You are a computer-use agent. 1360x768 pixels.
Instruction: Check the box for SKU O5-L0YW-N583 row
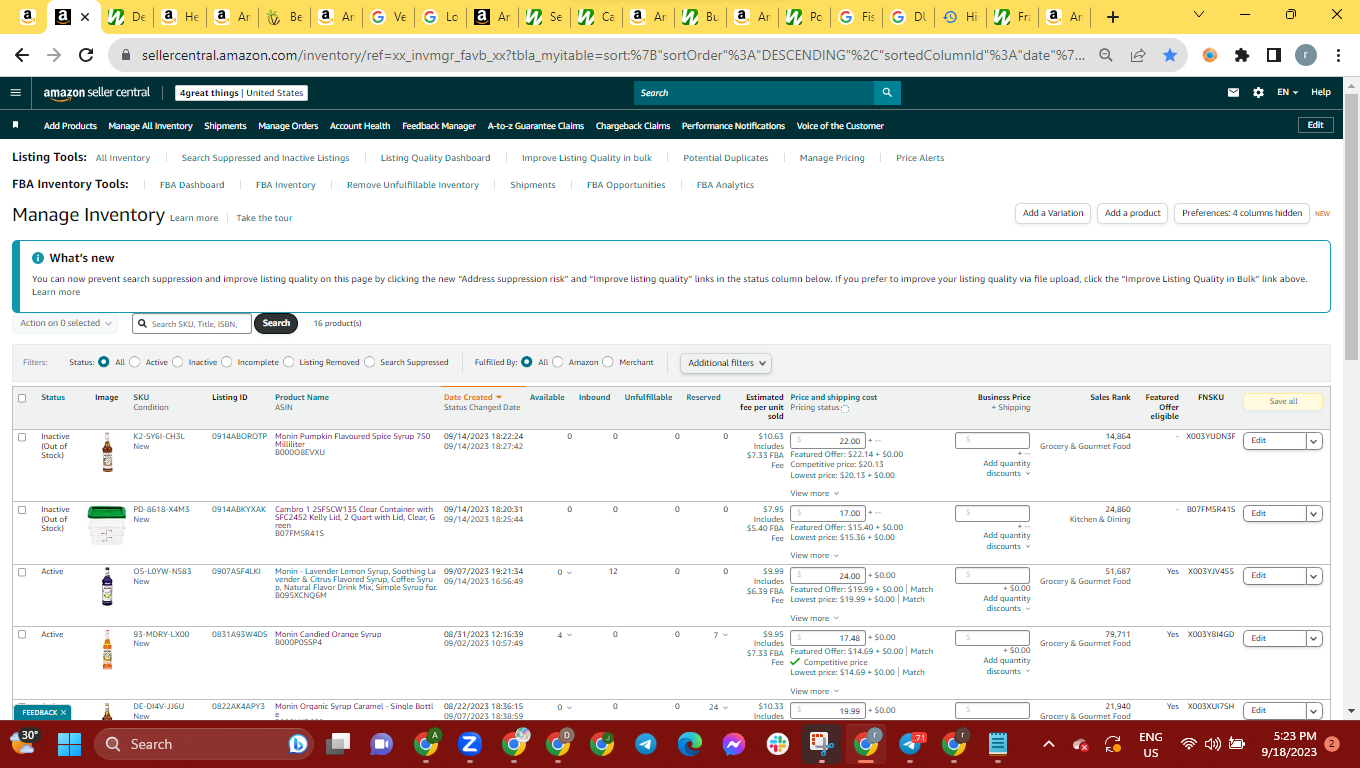pos(22,572)
